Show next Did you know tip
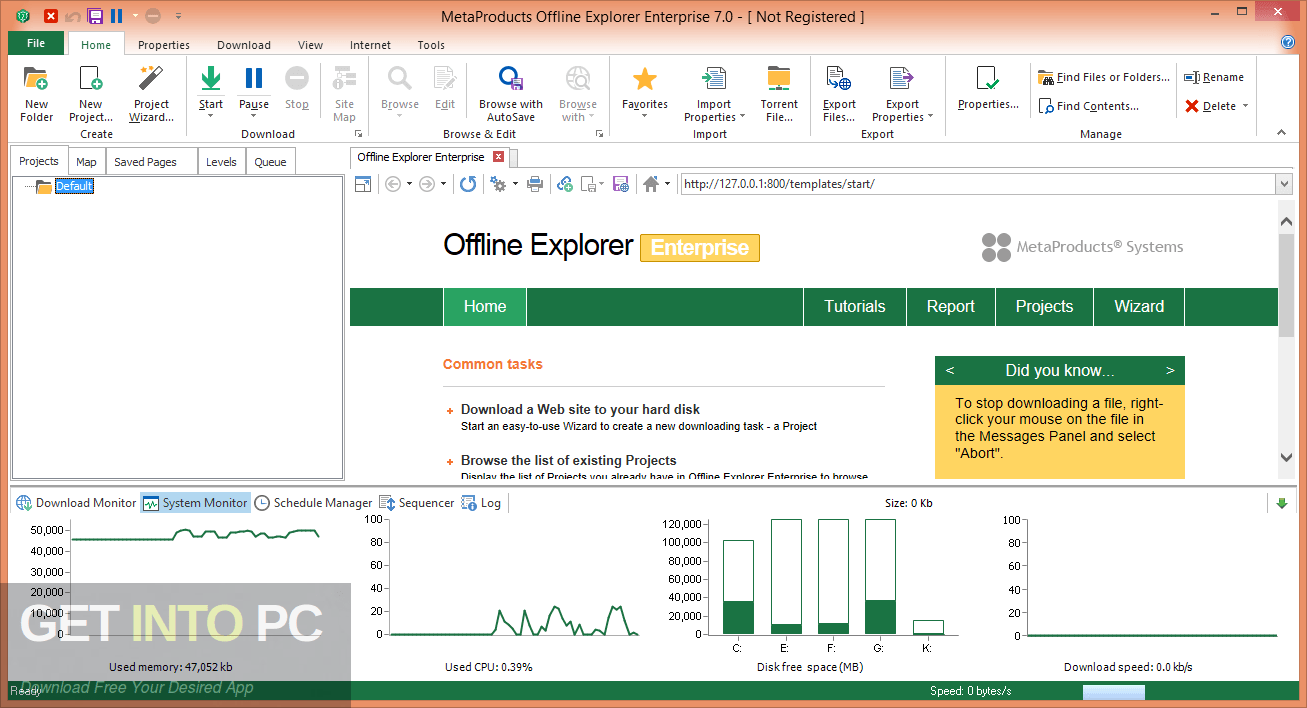 point(1170,370)
